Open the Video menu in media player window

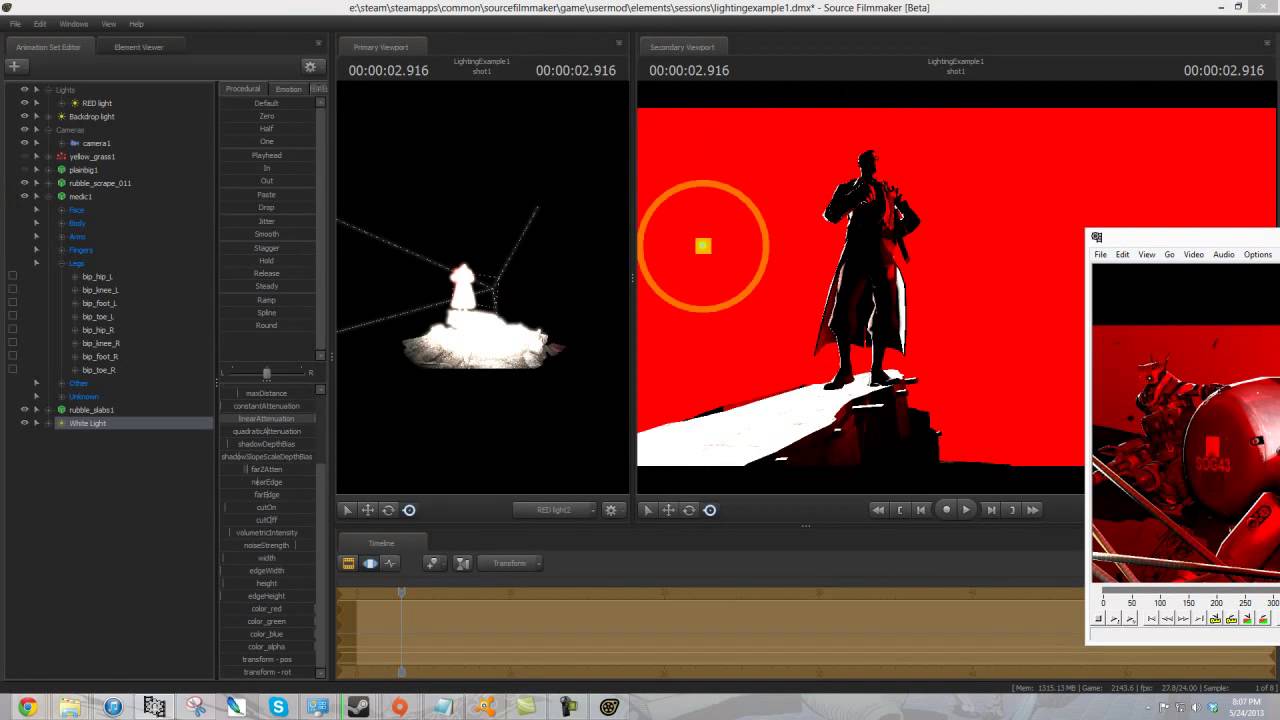(1194, 255)
